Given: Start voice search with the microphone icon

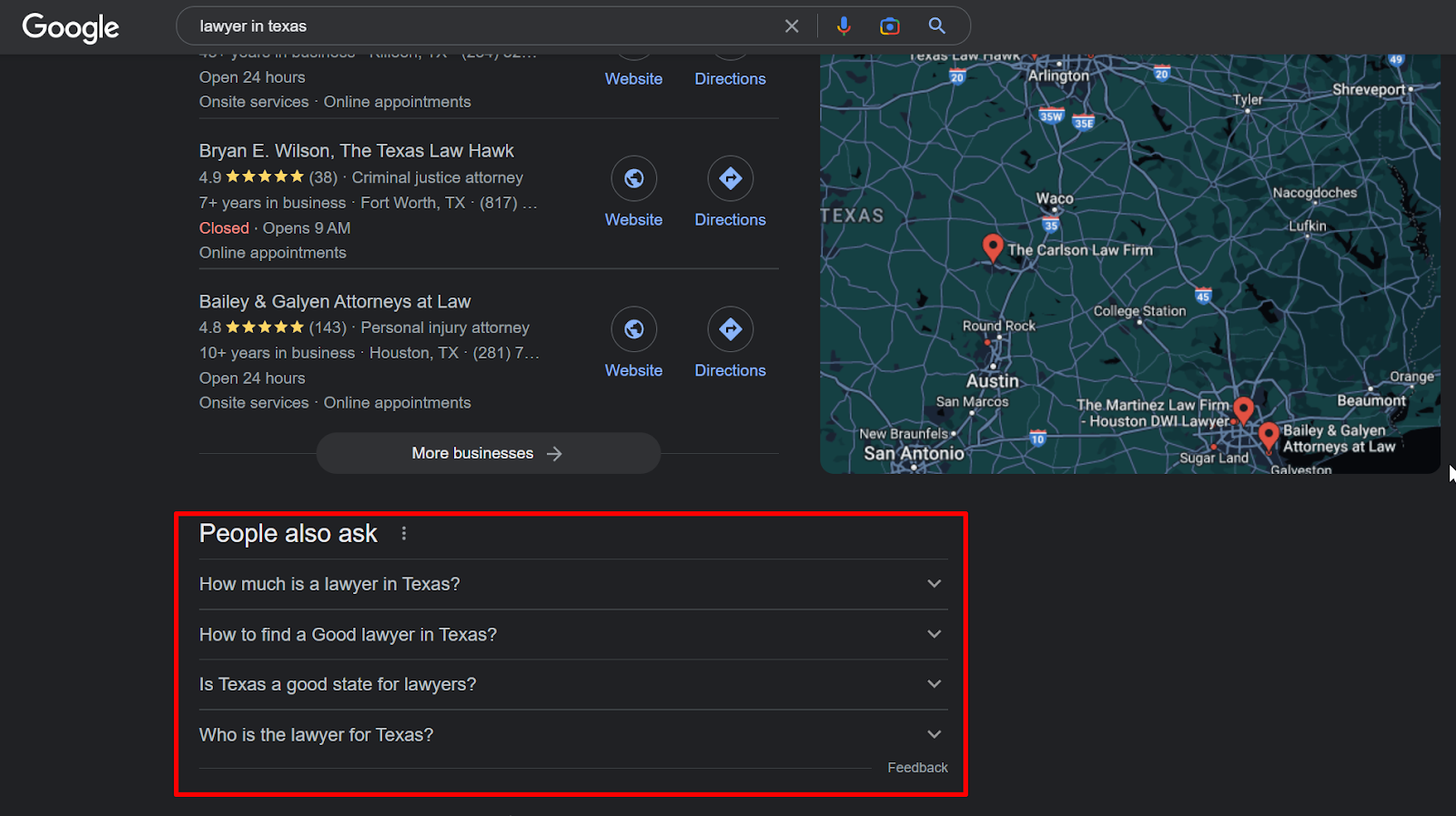Looking at the screenshot, I should 844,26.
